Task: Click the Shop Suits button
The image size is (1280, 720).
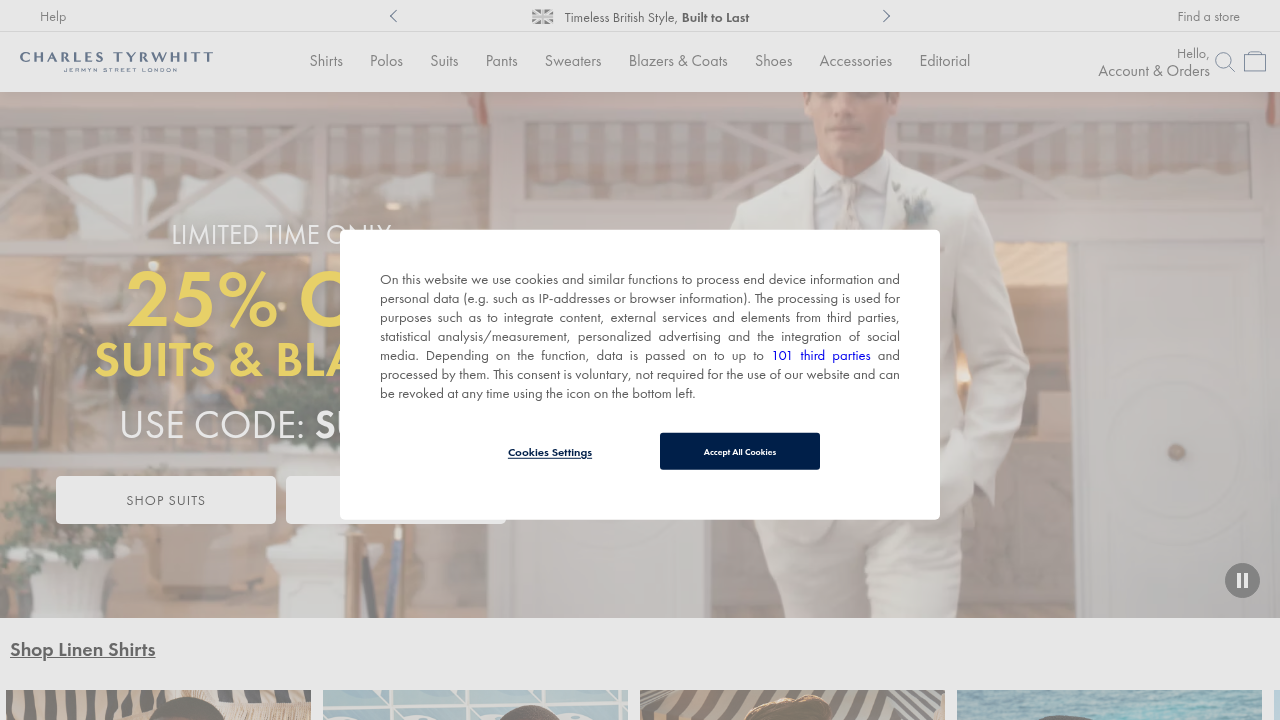Action: click(166, 500)
